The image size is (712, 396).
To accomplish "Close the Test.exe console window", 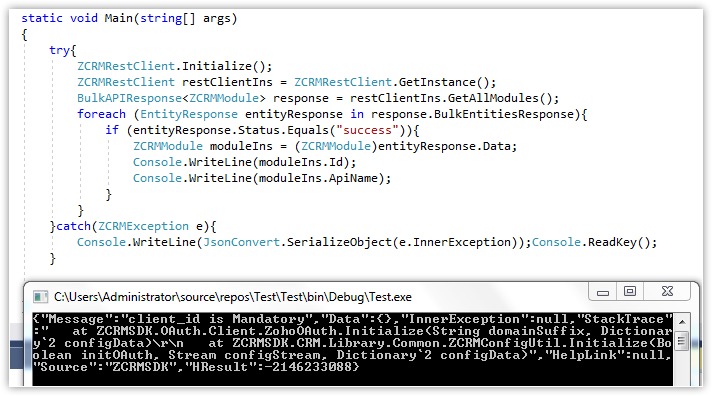I will click(667, 291).
